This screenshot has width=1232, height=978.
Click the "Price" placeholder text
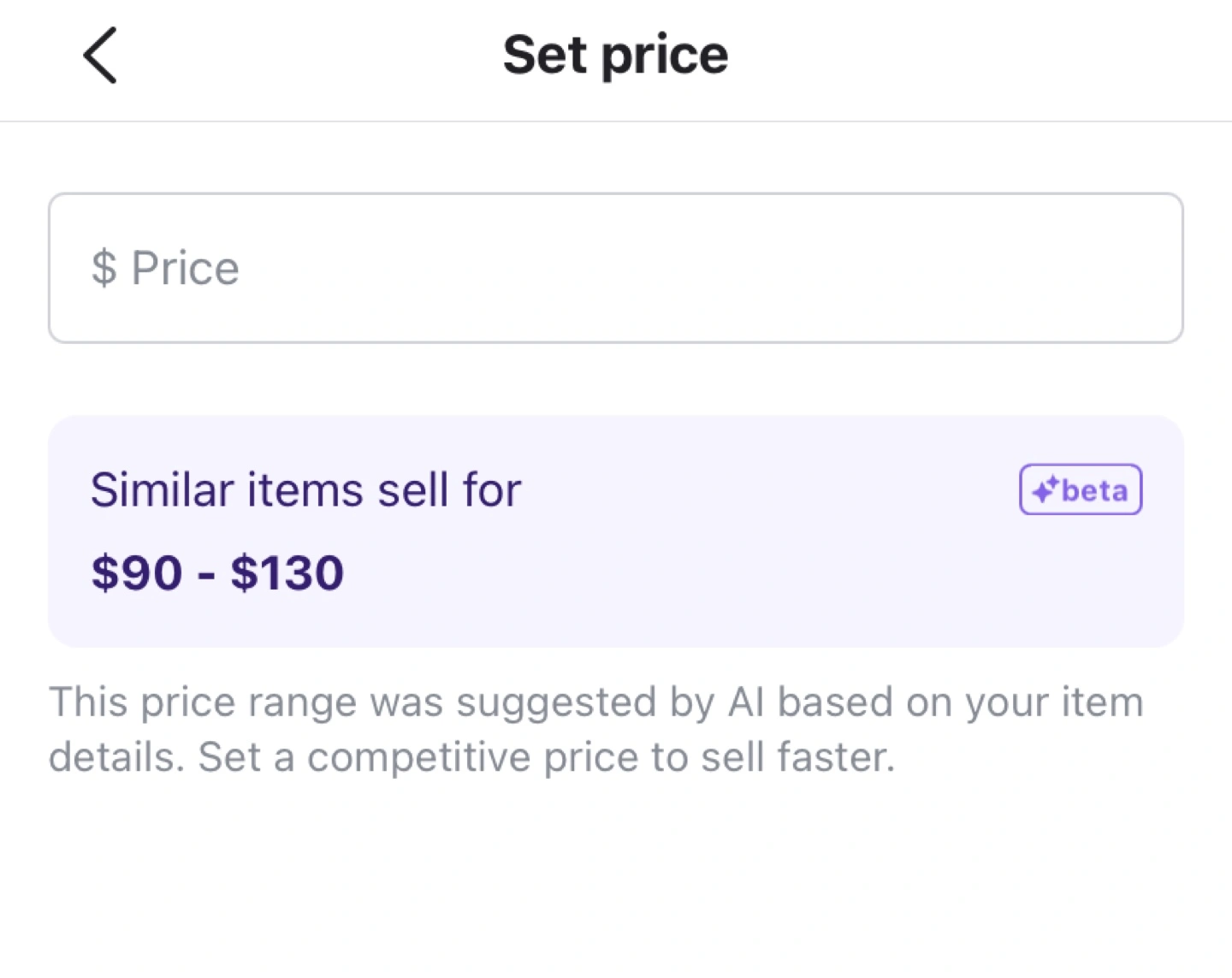(185, 268)
